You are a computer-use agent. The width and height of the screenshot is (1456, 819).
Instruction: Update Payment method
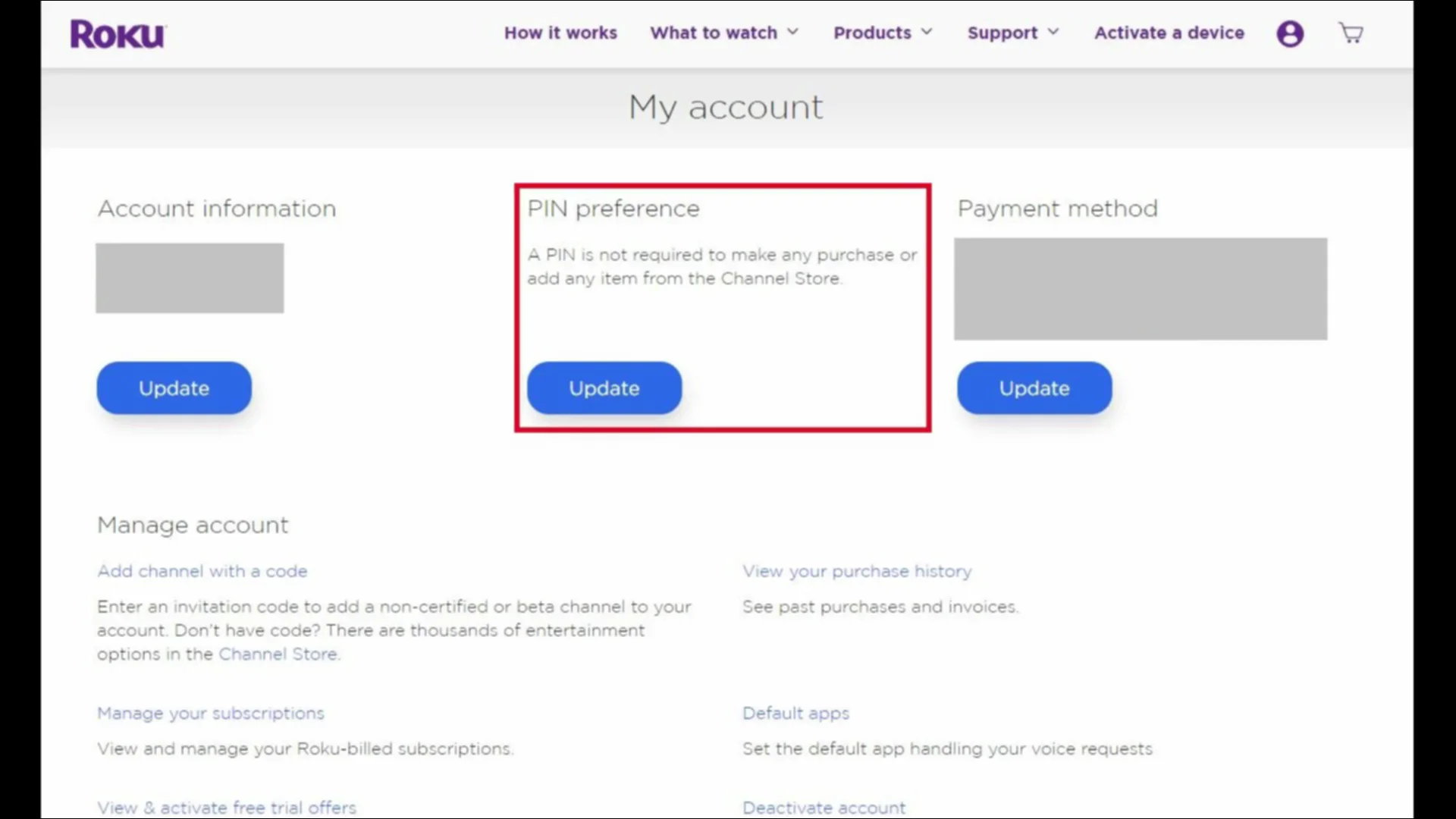(1034, 388)
